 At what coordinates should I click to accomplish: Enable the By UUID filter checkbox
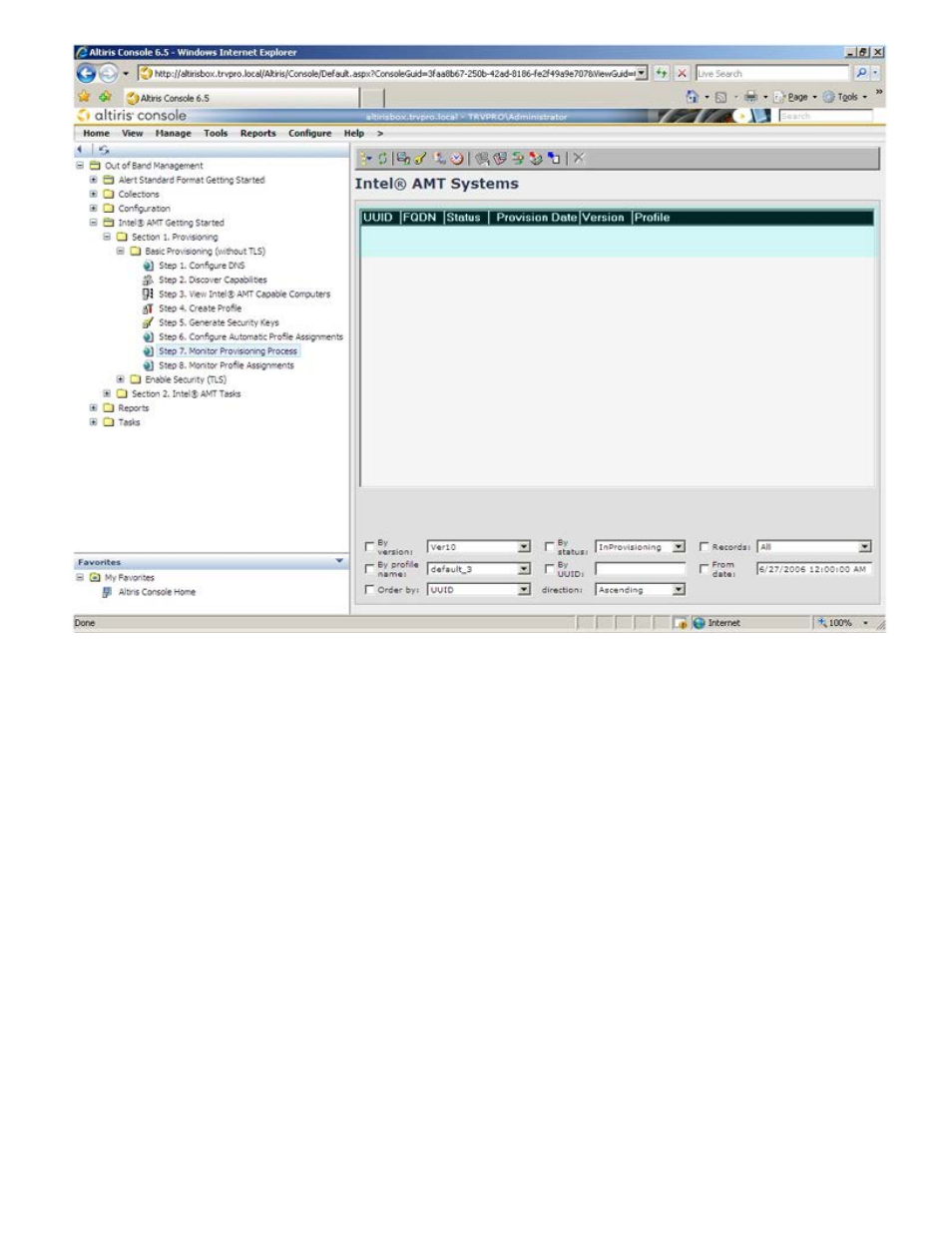pos(550,568)
